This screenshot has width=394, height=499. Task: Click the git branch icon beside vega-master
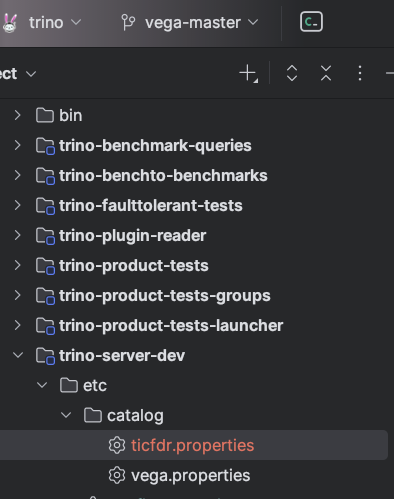[128, 22]
